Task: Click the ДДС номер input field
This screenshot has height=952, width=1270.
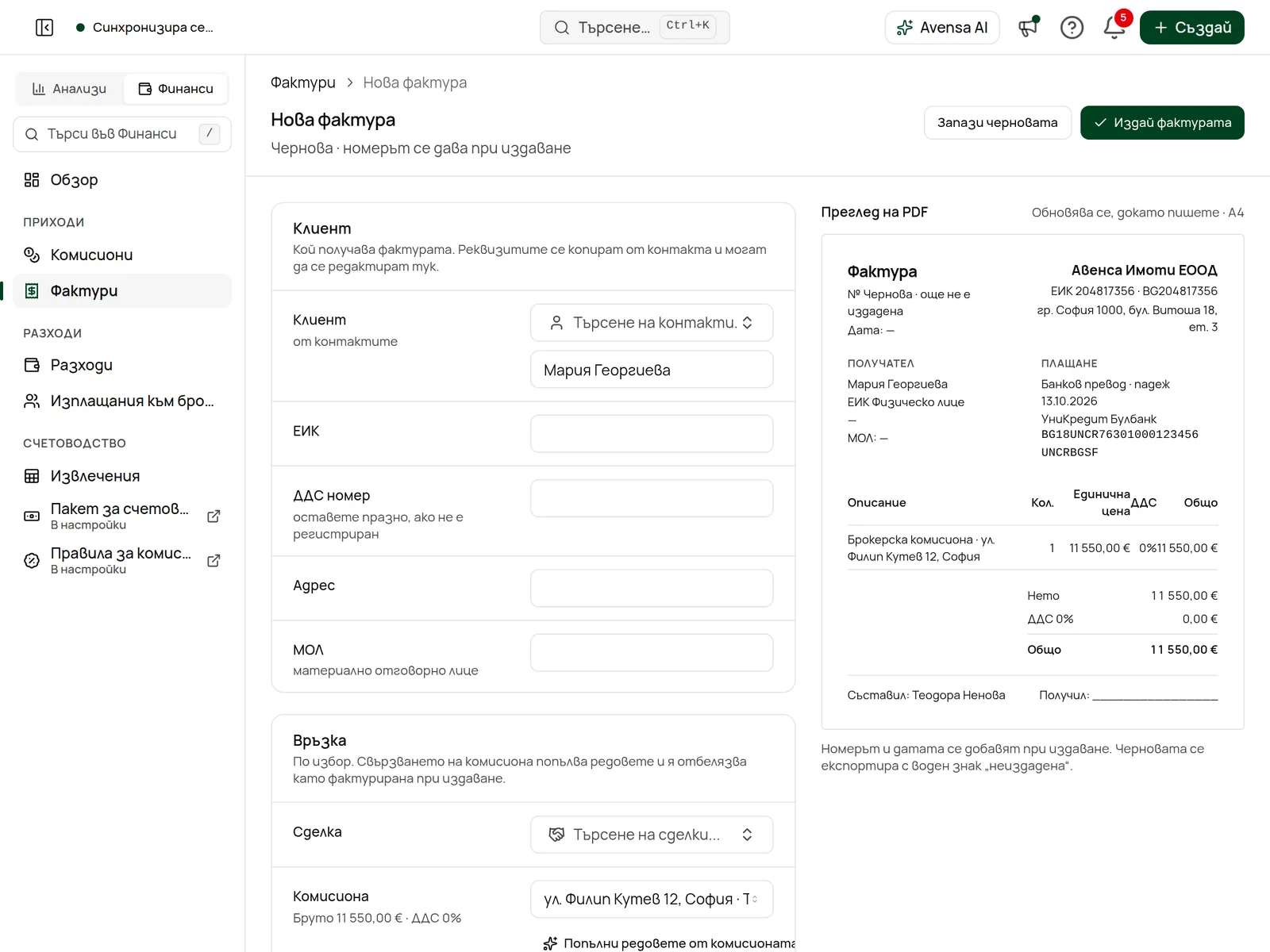Action: coord(652,498)
